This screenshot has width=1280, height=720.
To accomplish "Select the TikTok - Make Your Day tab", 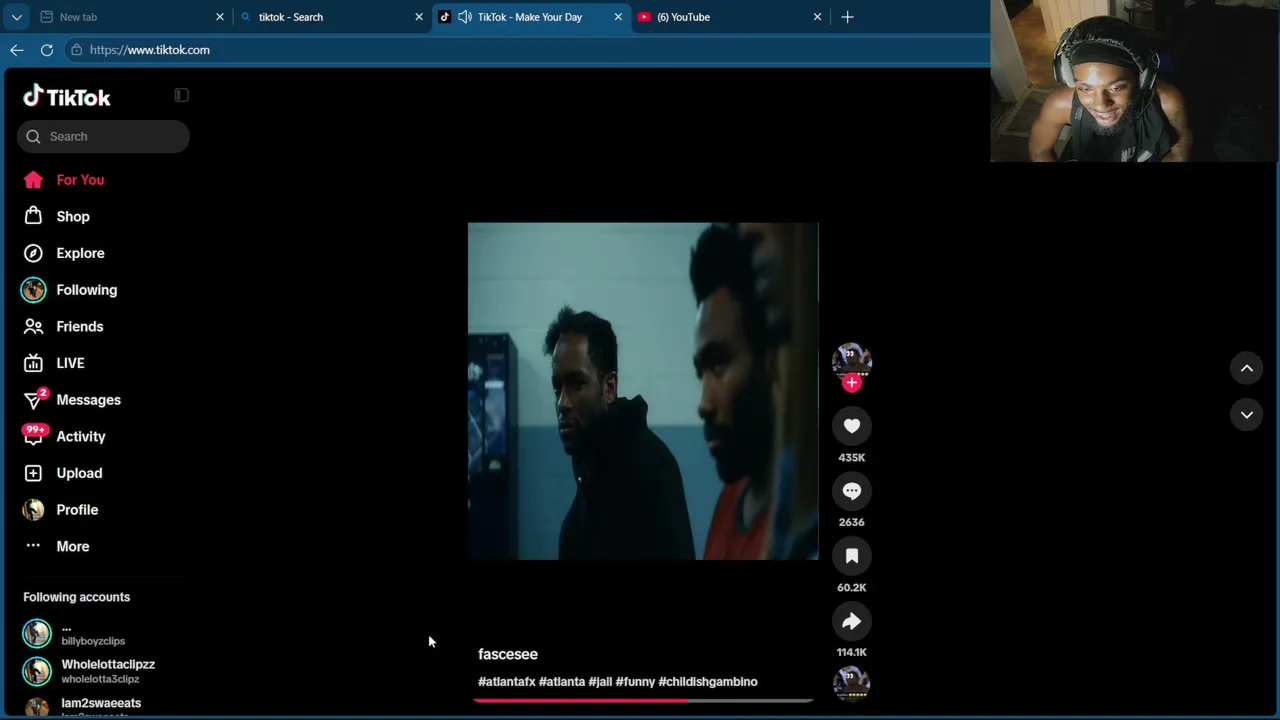I will tap(531, 17).
